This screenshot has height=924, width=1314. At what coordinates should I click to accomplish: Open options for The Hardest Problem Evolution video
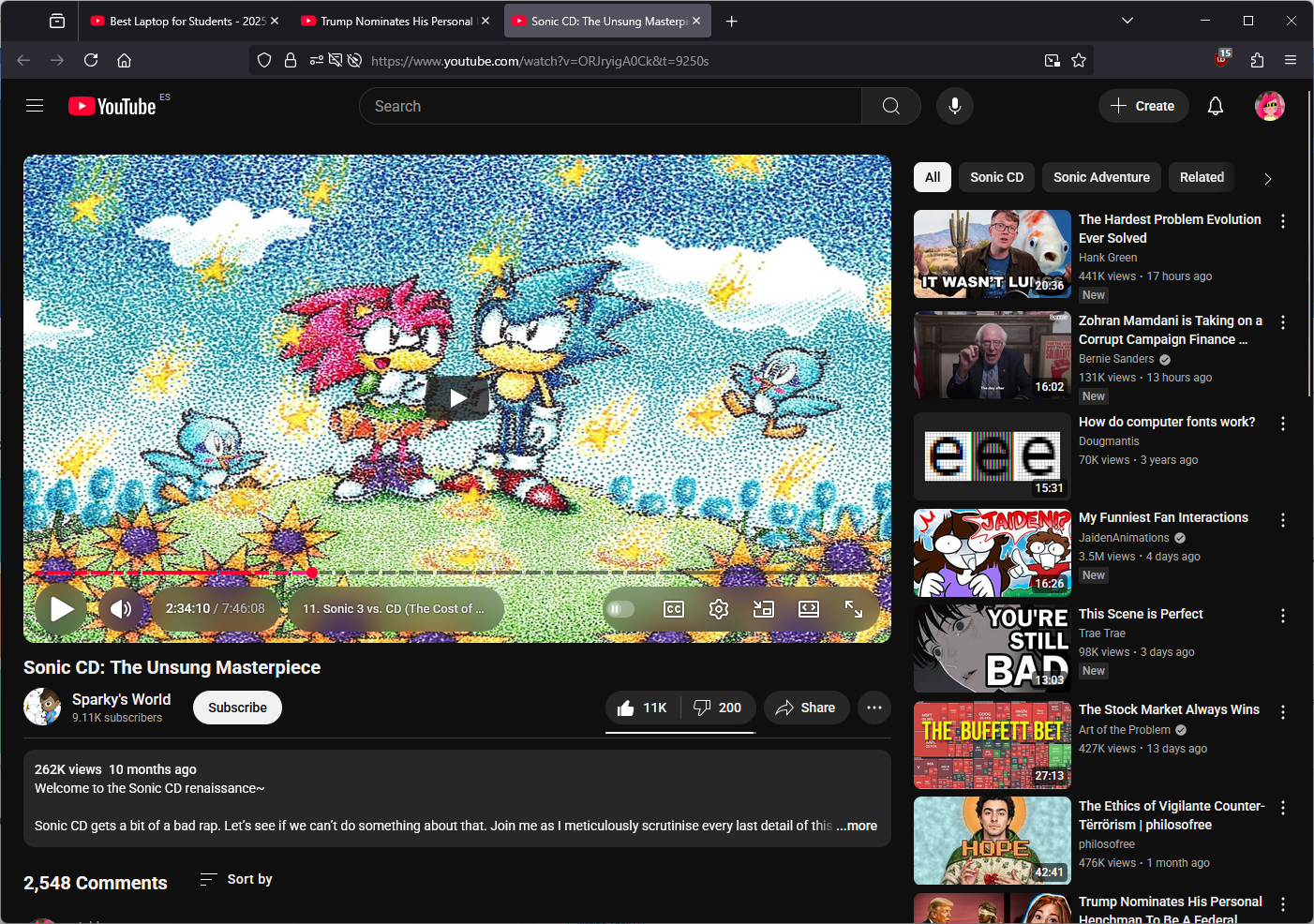coord(1283,221)
